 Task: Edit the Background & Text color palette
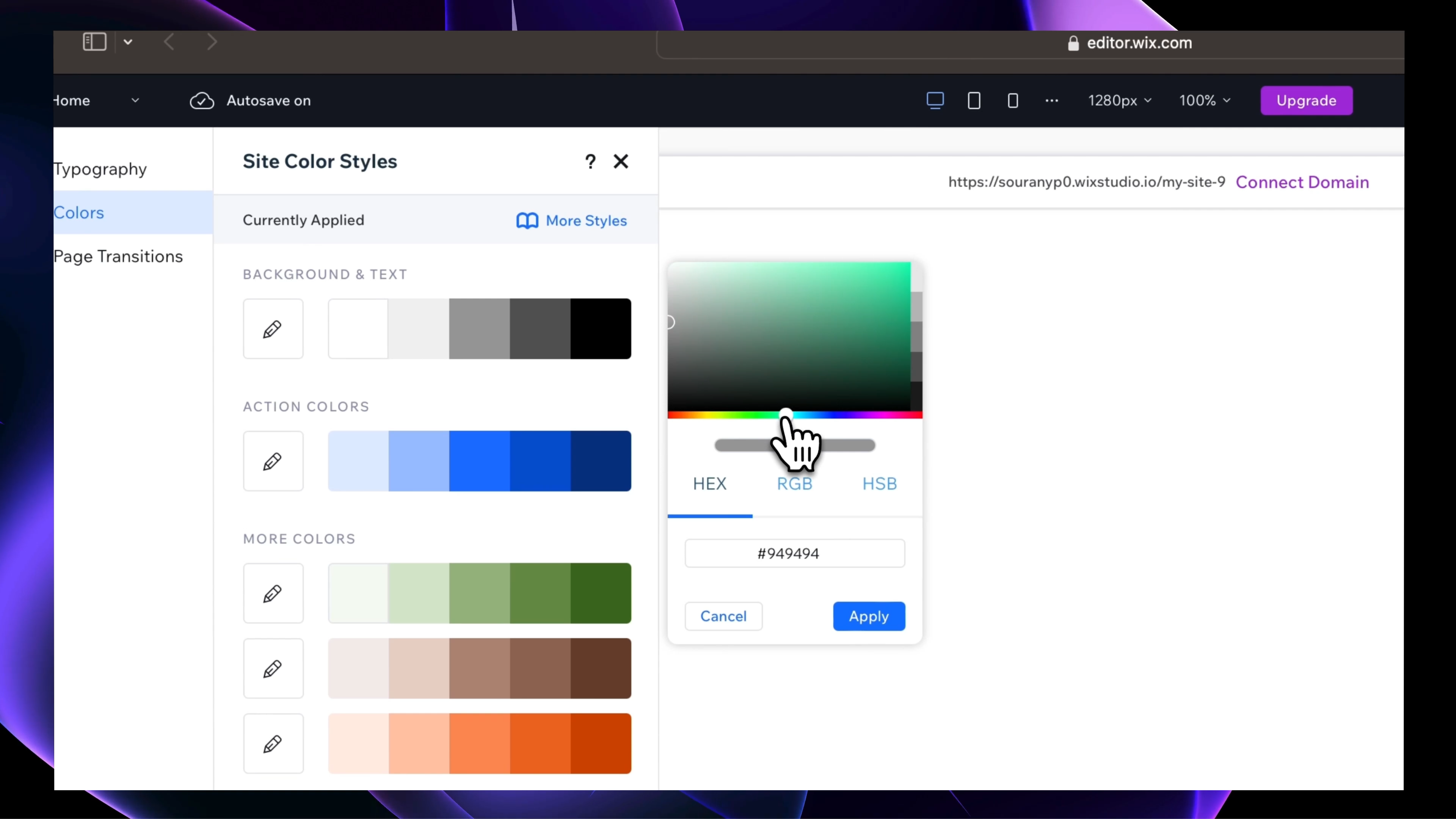click(x=273, y=329)
